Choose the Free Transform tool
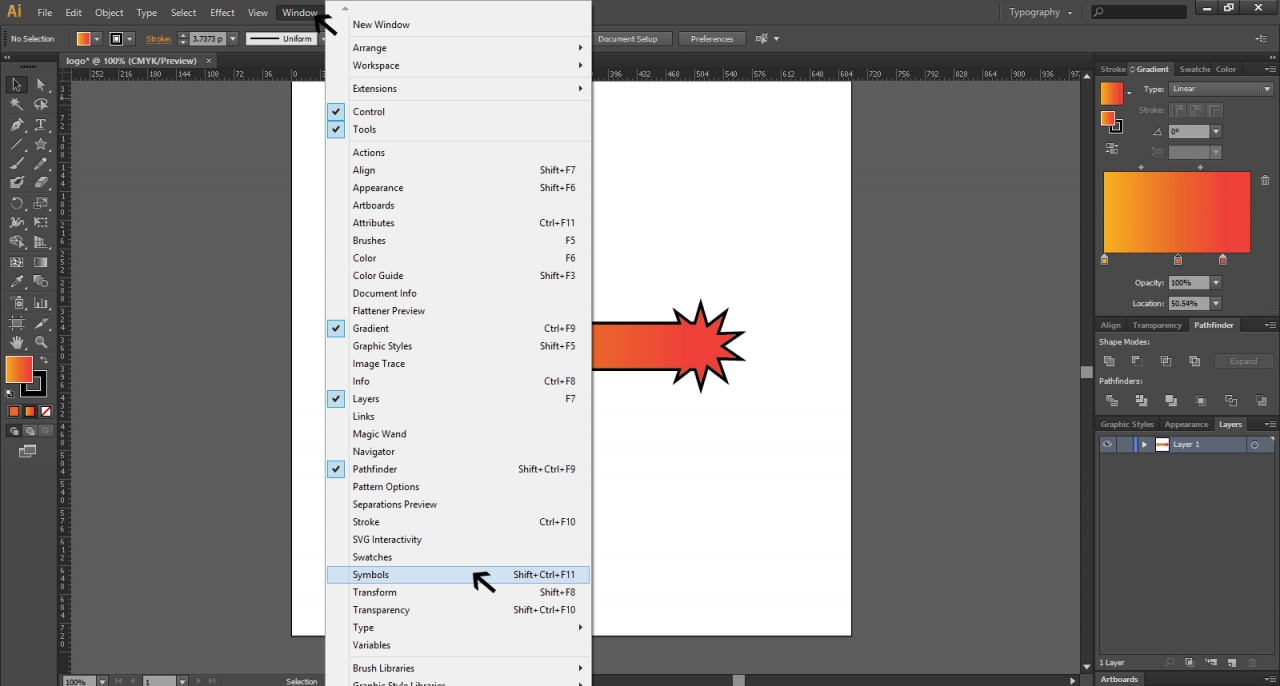Screen dimensions: 1280x686 [41, 222]
